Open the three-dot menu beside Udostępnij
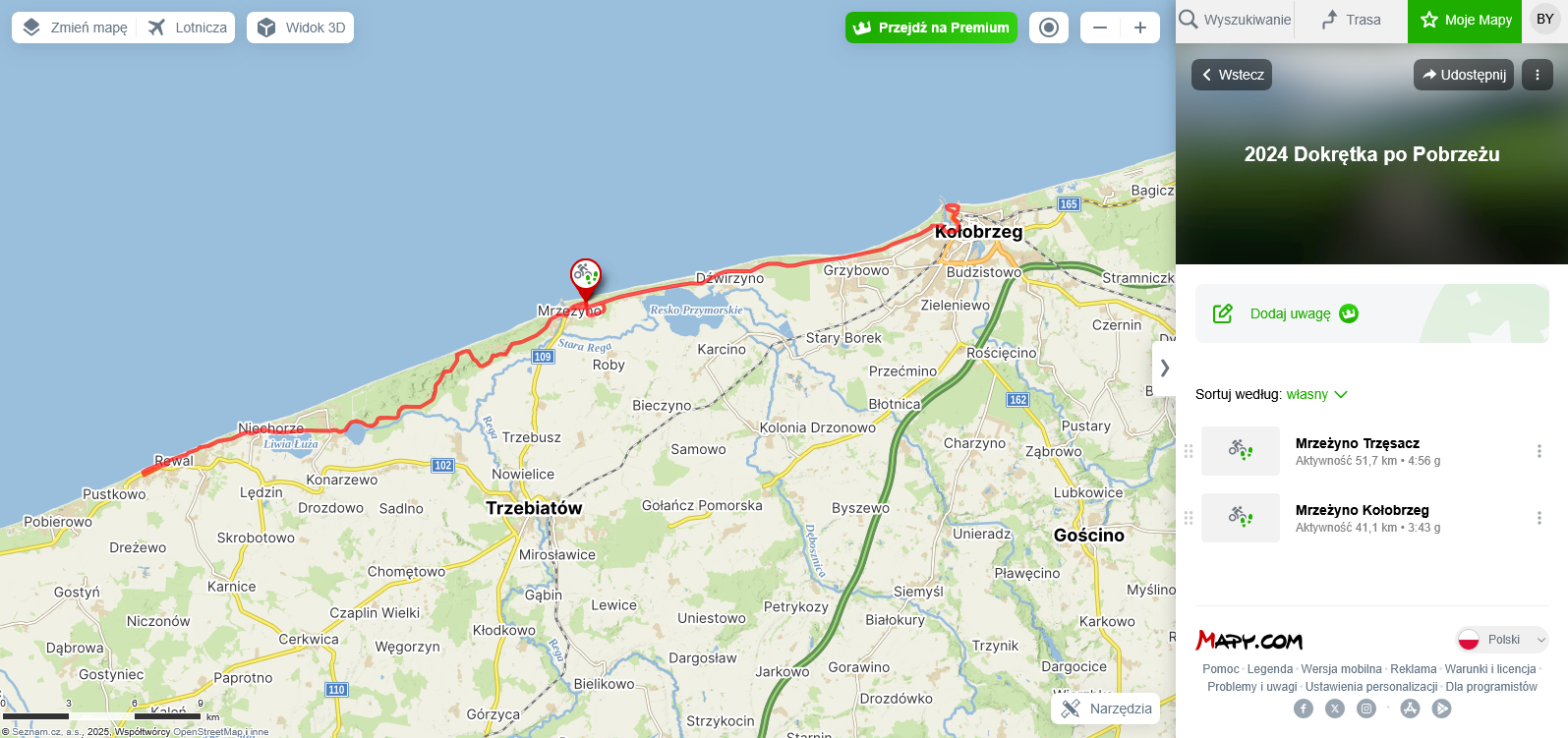Screen dimensions: 1568x738 point(1538,75)
